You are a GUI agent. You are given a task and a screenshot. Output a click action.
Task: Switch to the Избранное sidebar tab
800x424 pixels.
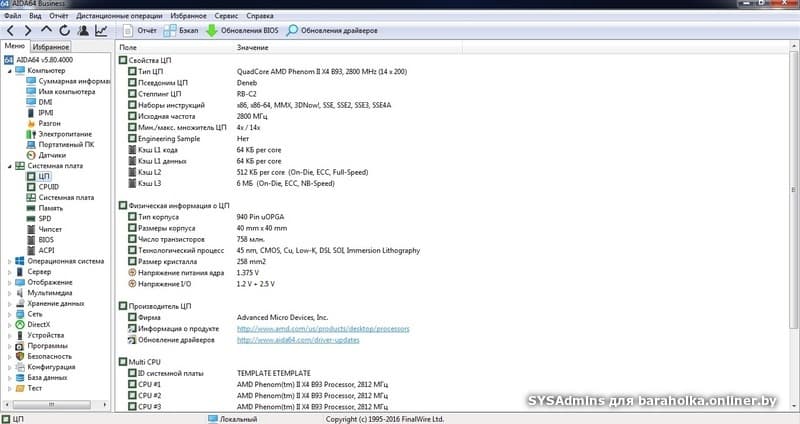click(x=51, y=47)
